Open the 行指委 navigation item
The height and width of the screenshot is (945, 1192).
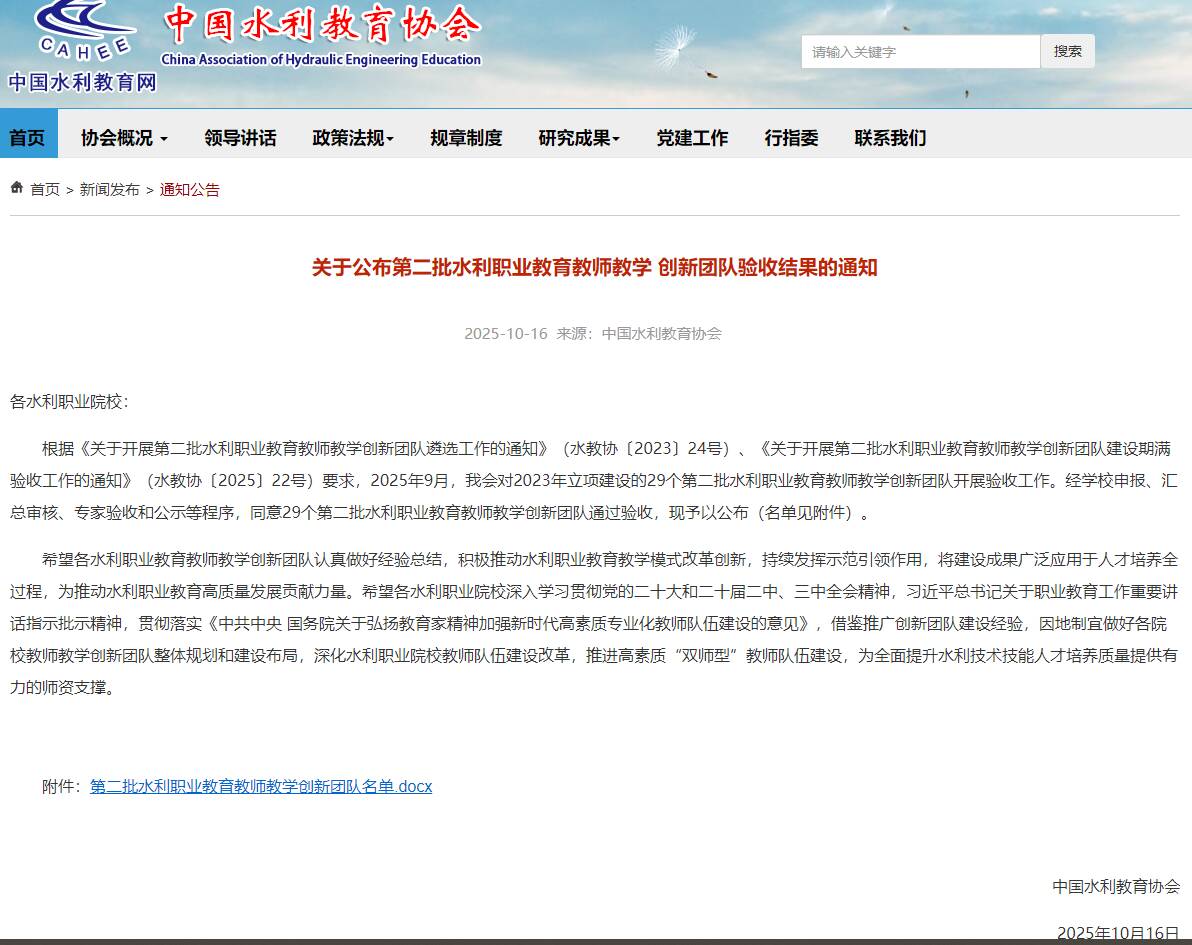point(791,138)
